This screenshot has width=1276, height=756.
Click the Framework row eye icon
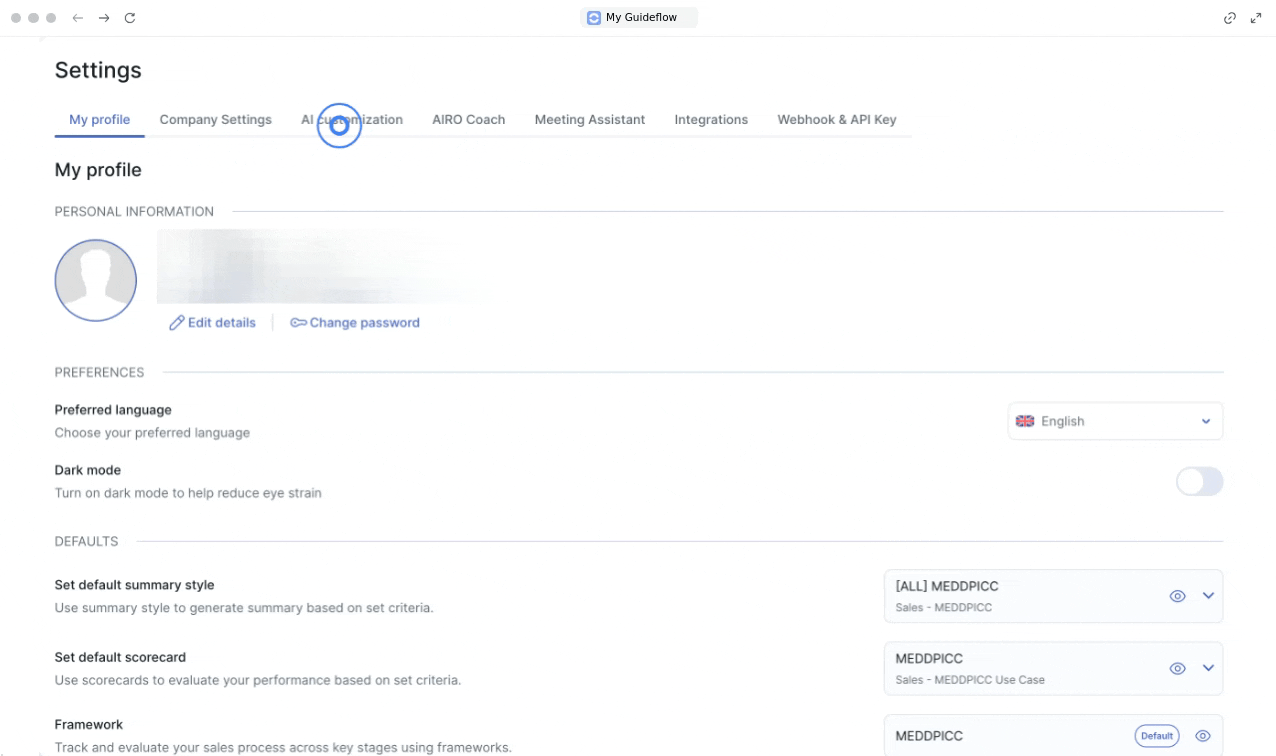pyautogui.click(x=1203, y=736)
